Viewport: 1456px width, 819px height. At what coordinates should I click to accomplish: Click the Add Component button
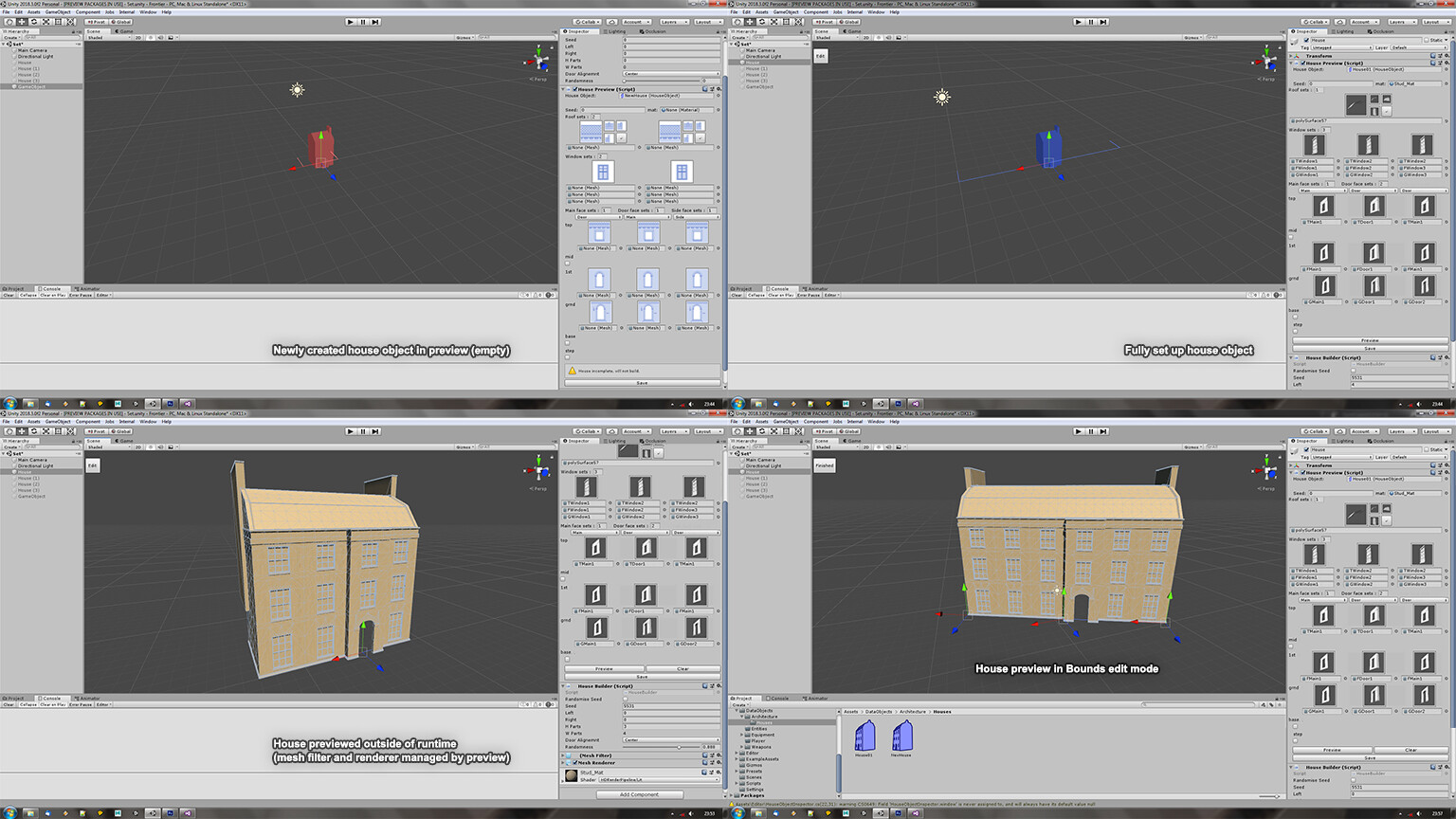(x=640, y=794)
